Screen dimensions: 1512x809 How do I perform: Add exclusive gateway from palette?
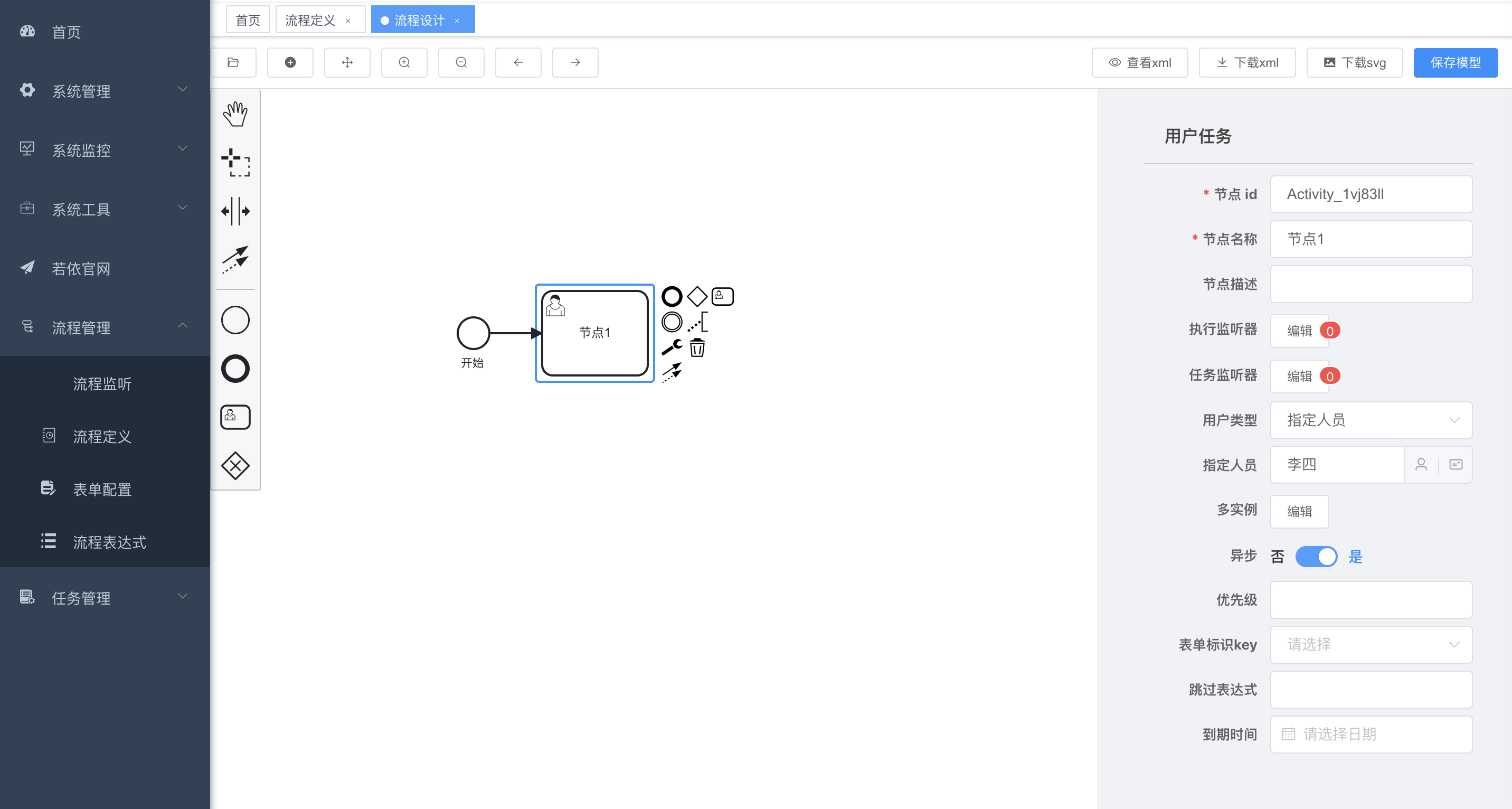point(235,466)
